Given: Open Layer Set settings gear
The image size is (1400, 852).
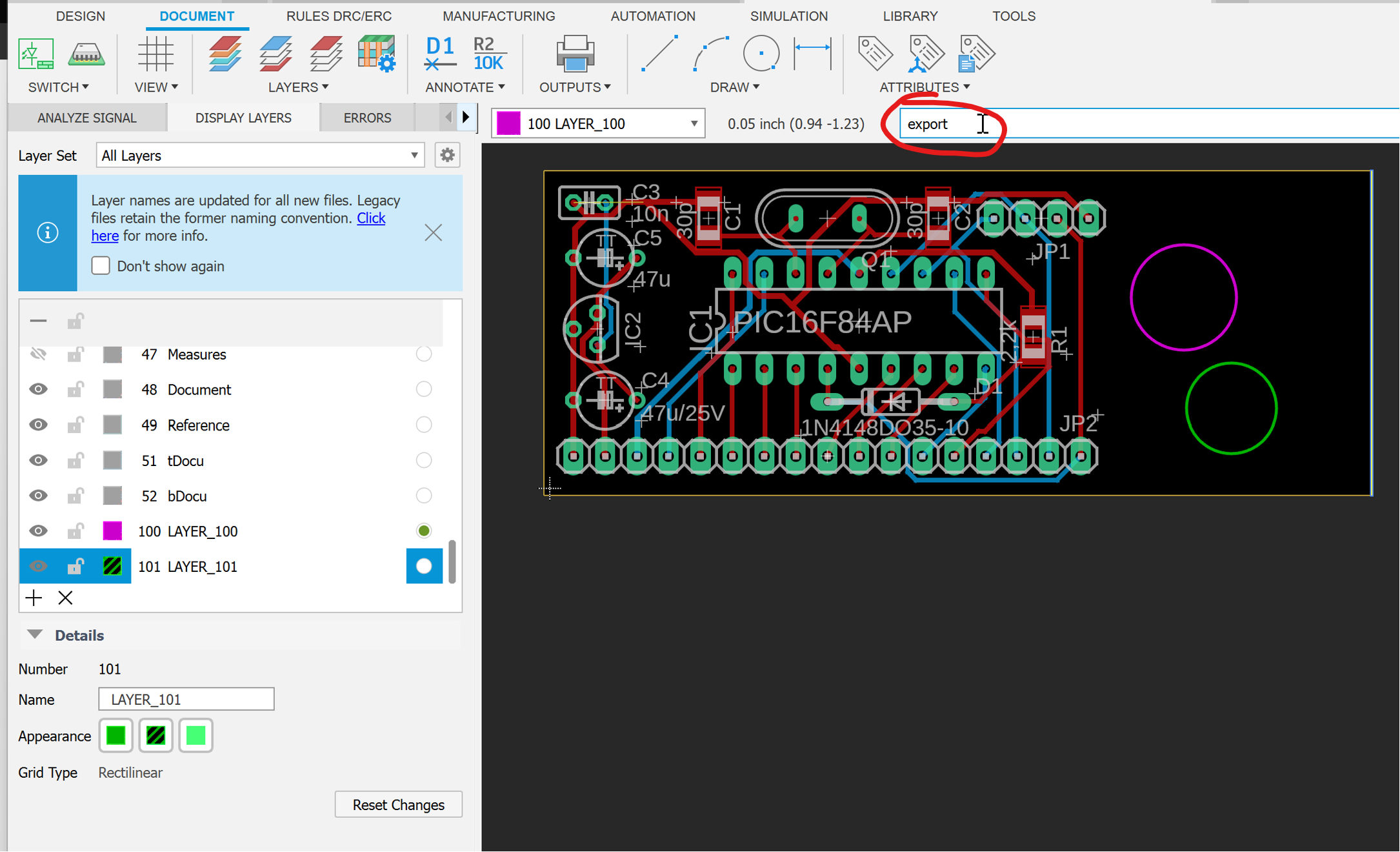Looking at the screenshot, I should (x=447, y=156).
